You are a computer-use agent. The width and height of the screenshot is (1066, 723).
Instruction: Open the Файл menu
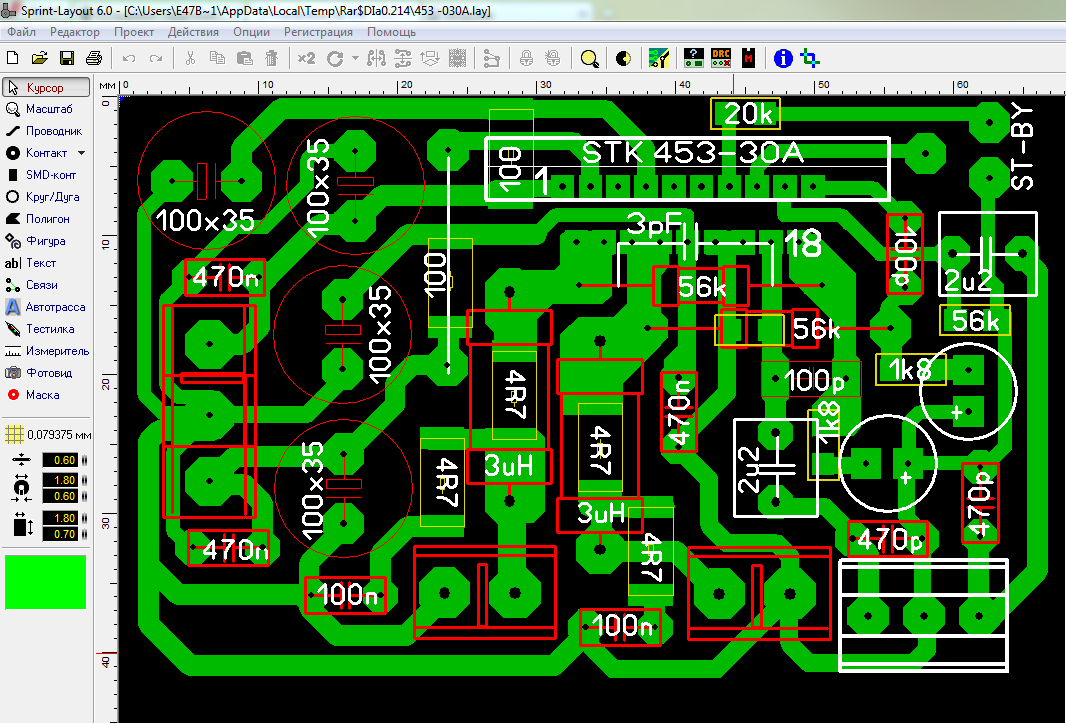click(21, 32)
